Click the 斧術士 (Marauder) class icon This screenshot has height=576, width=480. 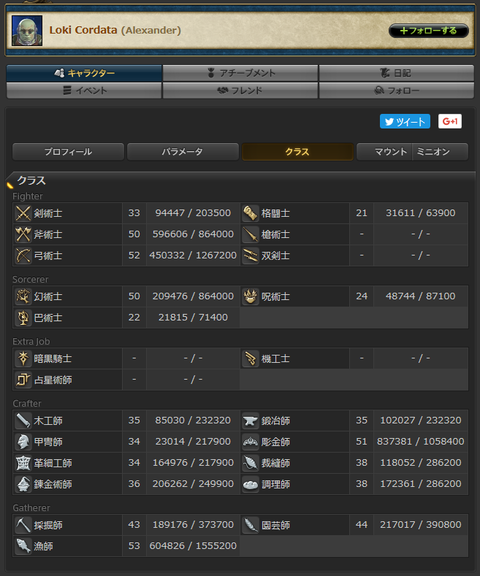pos(23,234)
